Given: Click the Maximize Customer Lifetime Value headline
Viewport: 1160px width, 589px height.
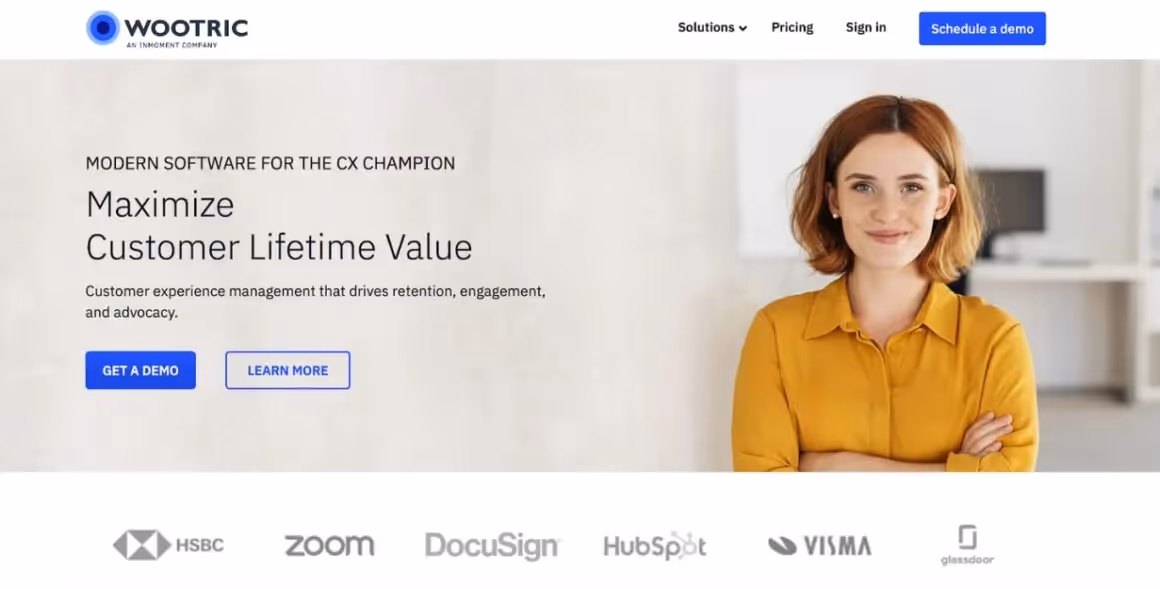Looking at the screenshot, I should pyautogui.click(x=279, y=226).
